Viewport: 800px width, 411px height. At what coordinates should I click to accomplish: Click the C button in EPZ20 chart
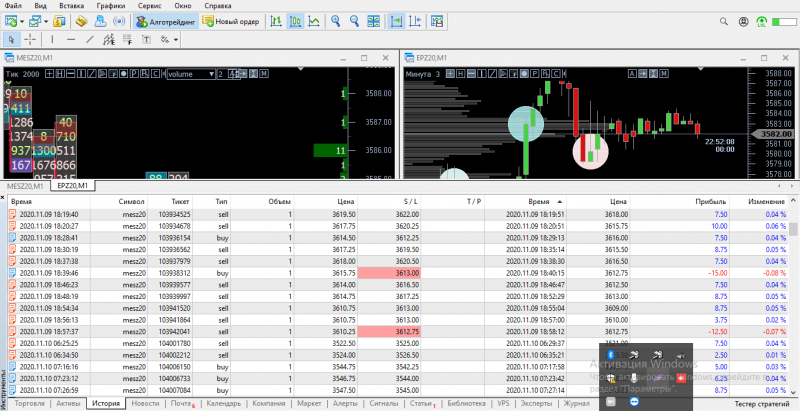point(555,73)
